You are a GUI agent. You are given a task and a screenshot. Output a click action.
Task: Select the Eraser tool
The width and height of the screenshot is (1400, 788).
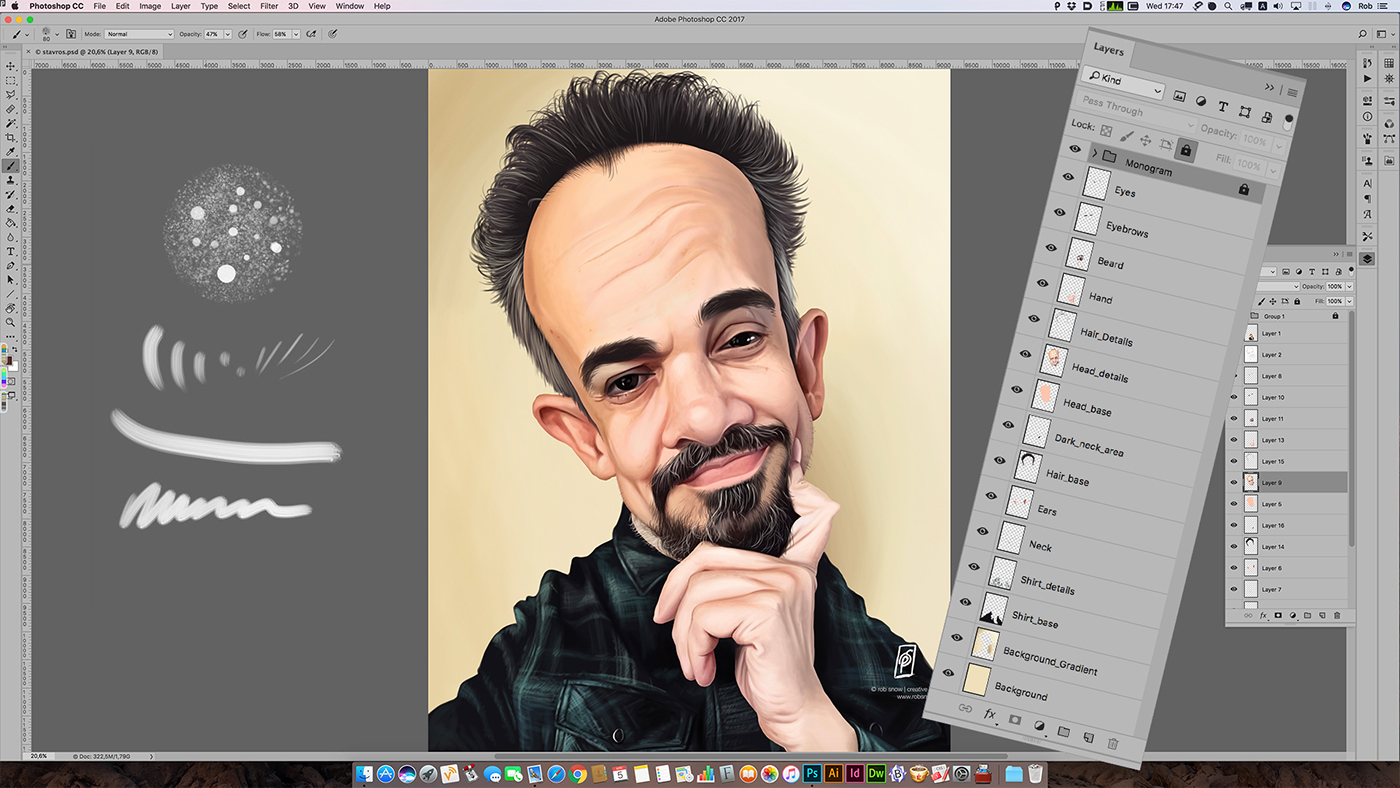click(11, 209)
